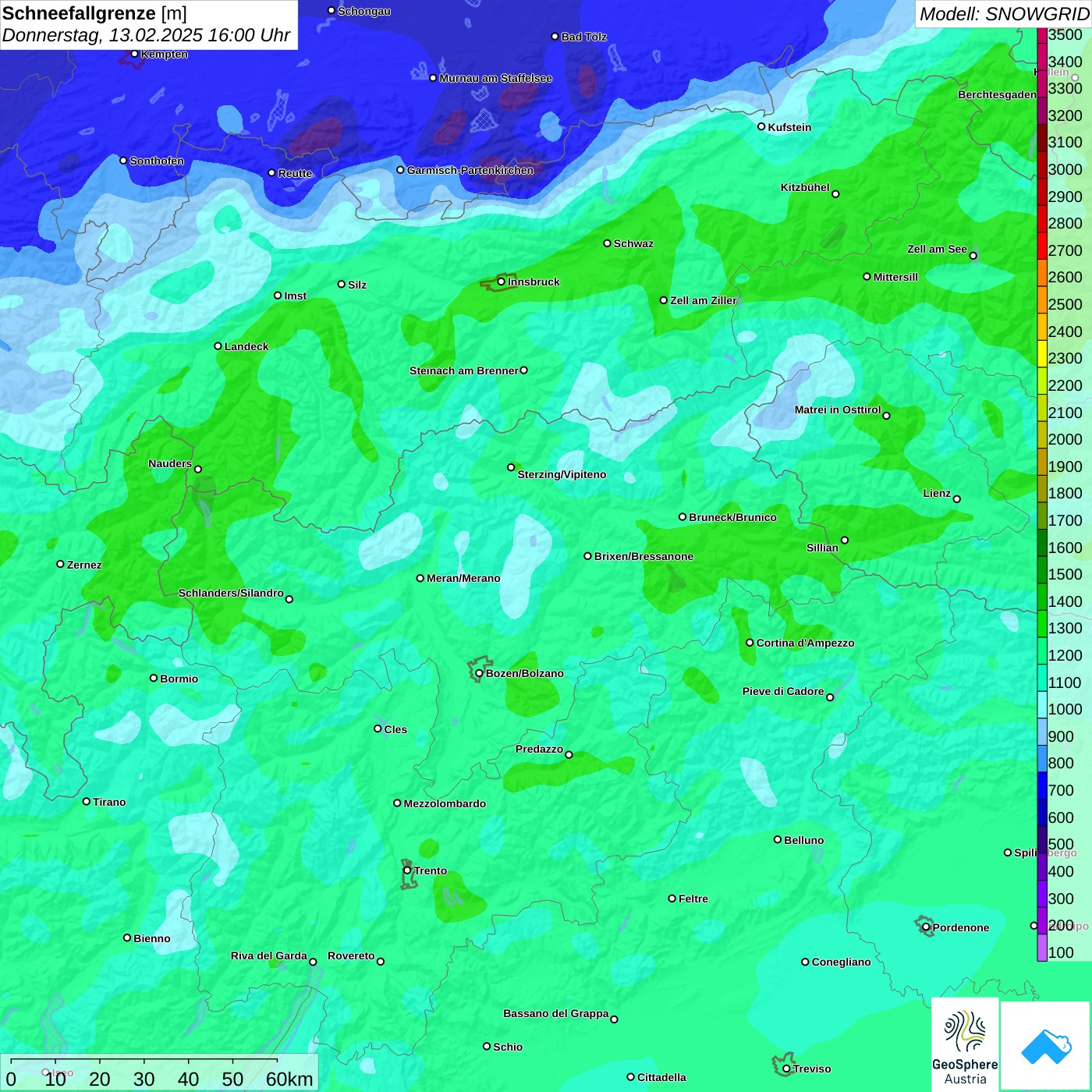
Task: Click the 'Garmisch-Partenkirchen' label
Action: (470, 170)
